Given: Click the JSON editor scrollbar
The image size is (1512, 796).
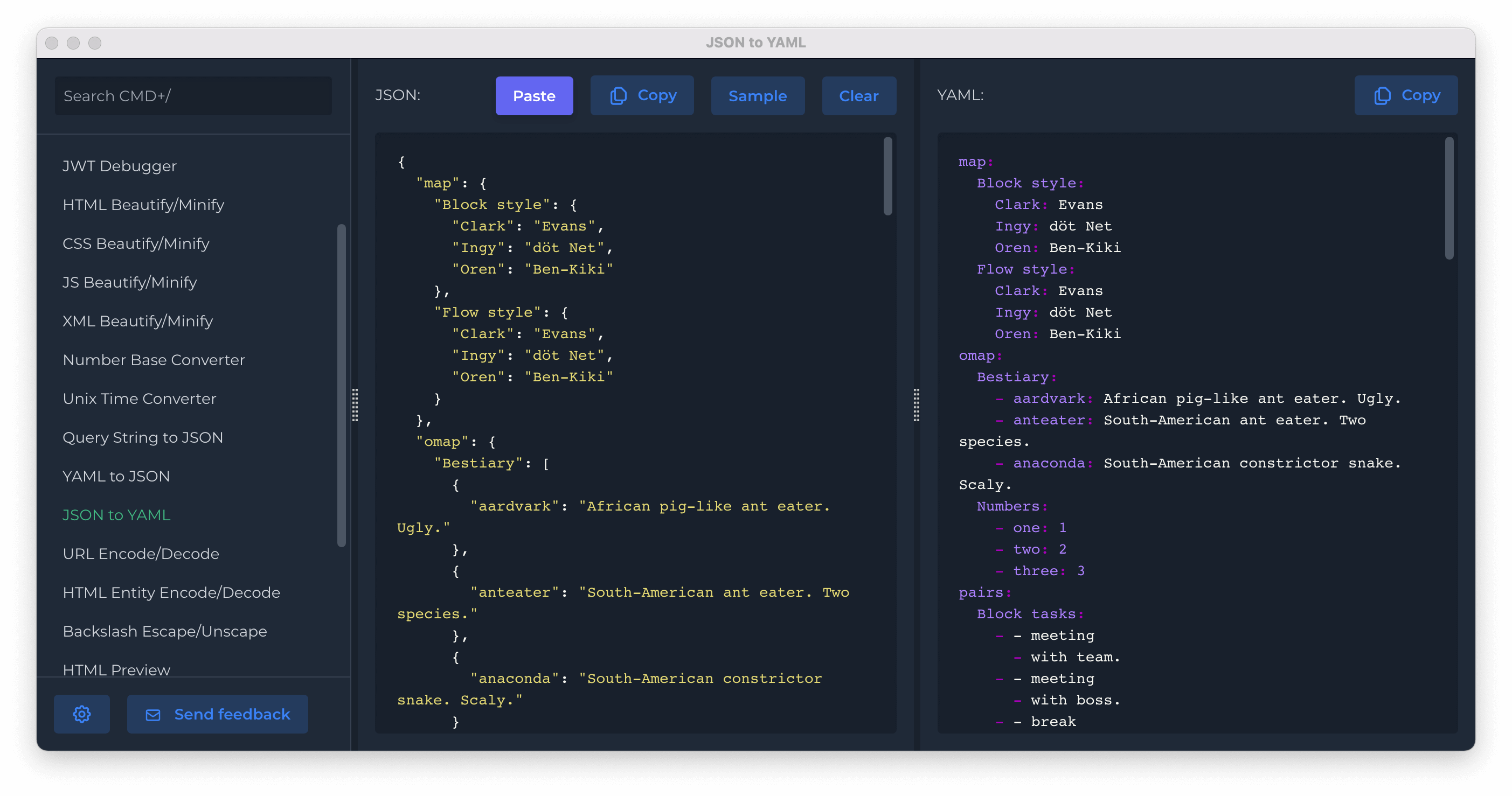Looking at the screenshot, I should 887,176.
